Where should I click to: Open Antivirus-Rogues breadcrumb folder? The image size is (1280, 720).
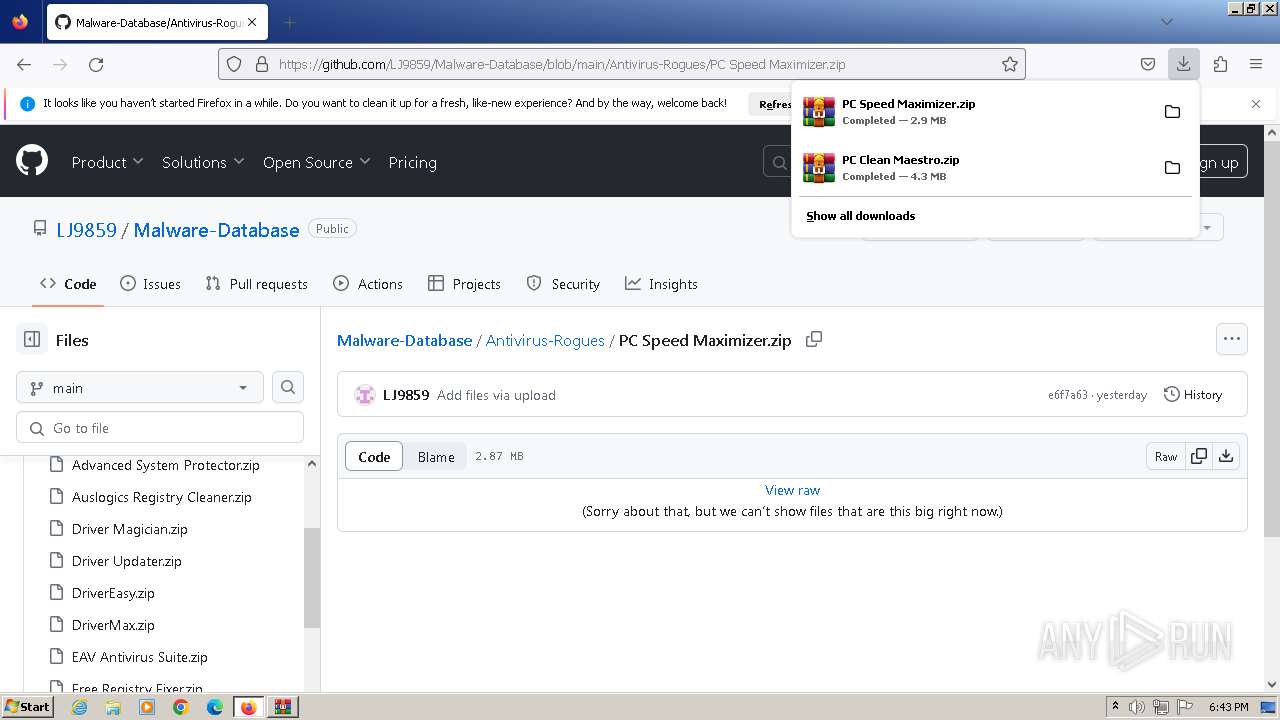tap(545, 340)
